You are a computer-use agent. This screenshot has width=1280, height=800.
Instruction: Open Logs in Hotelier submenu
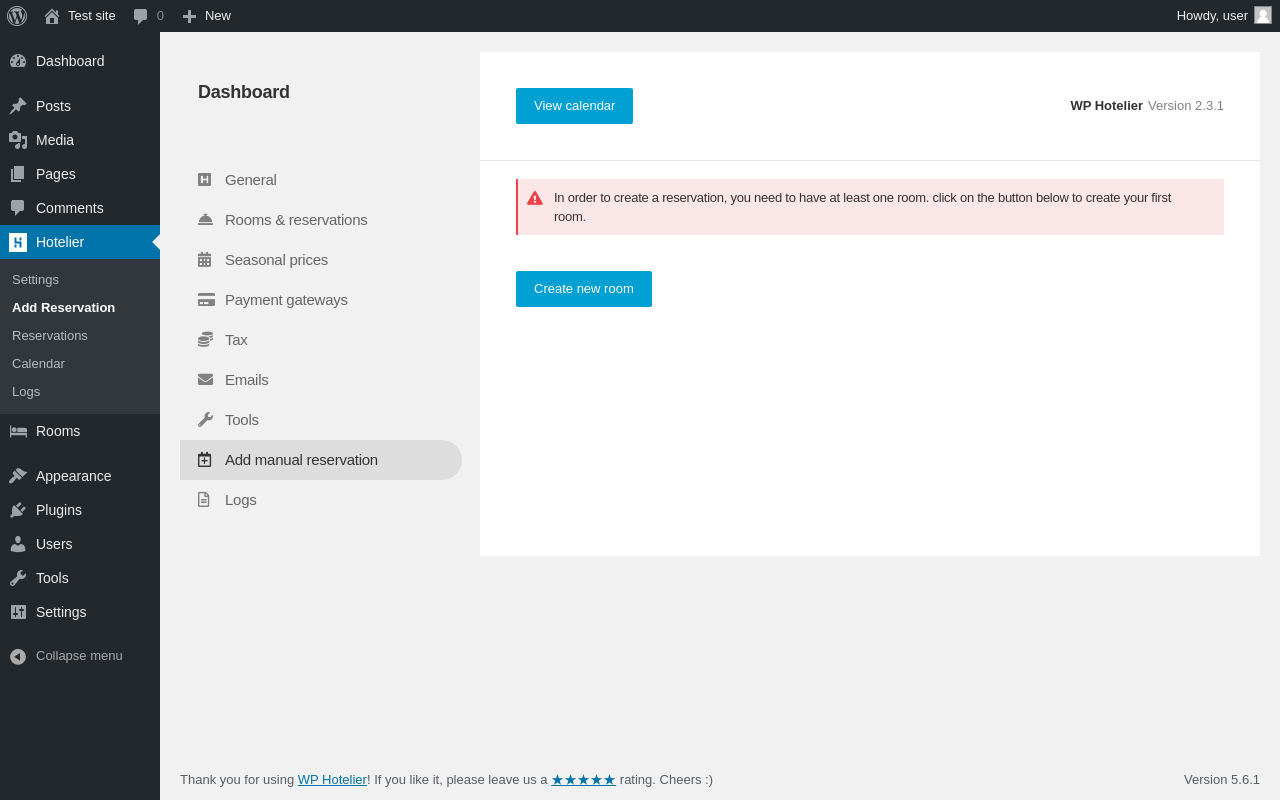point(26,392)
